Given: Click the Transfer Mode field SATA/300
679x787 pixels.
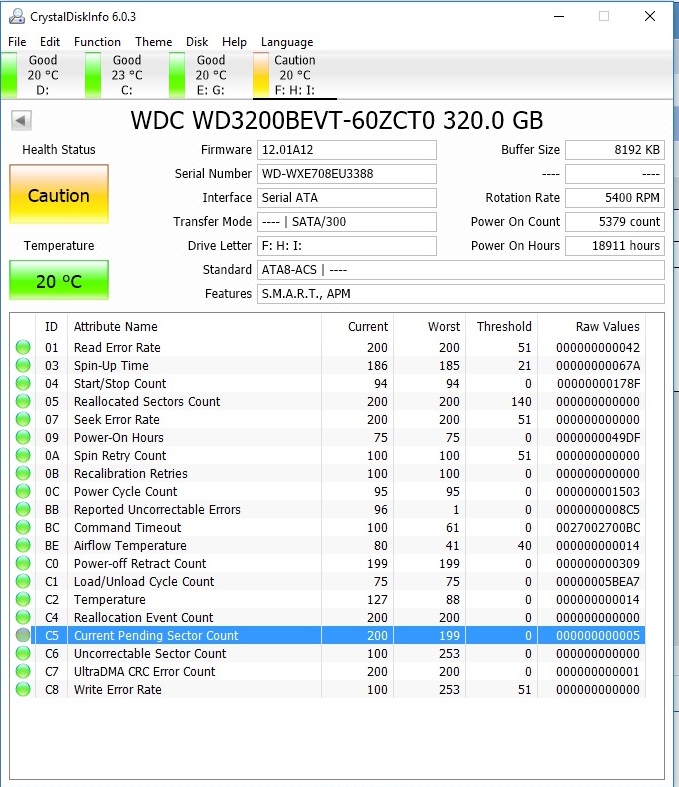Looking at the screenshot, I should click(347, 222).
